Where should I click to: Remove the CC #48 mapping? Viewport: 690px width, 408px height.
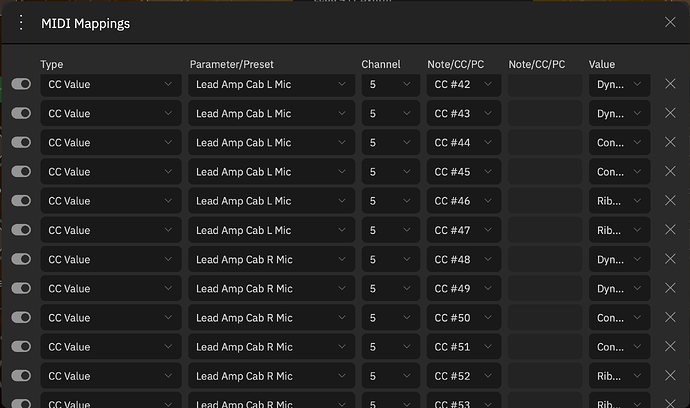(x=670, y=259)
